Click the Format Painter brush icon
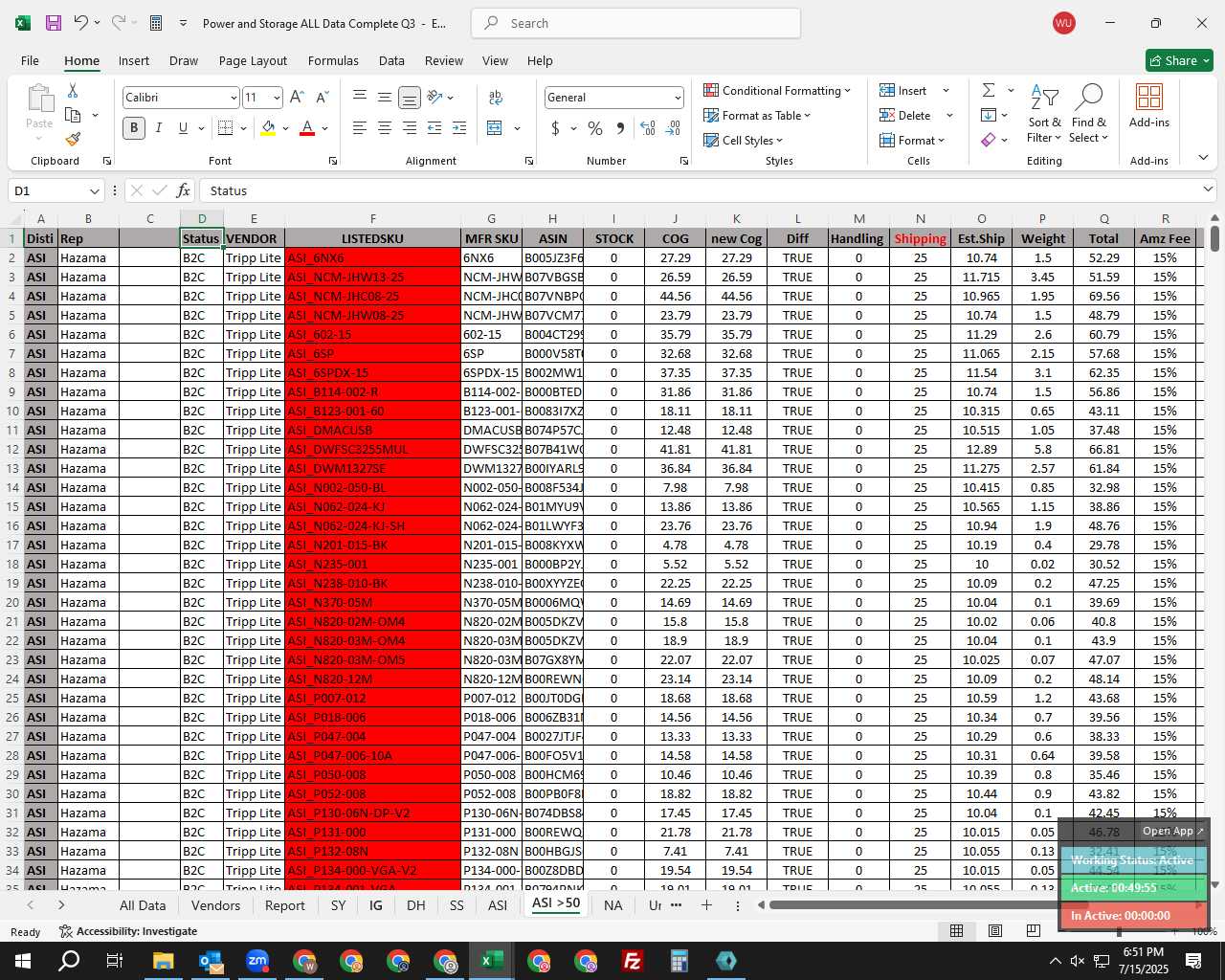This screenshot has height=980, width=1225. (x=73, y=139)
